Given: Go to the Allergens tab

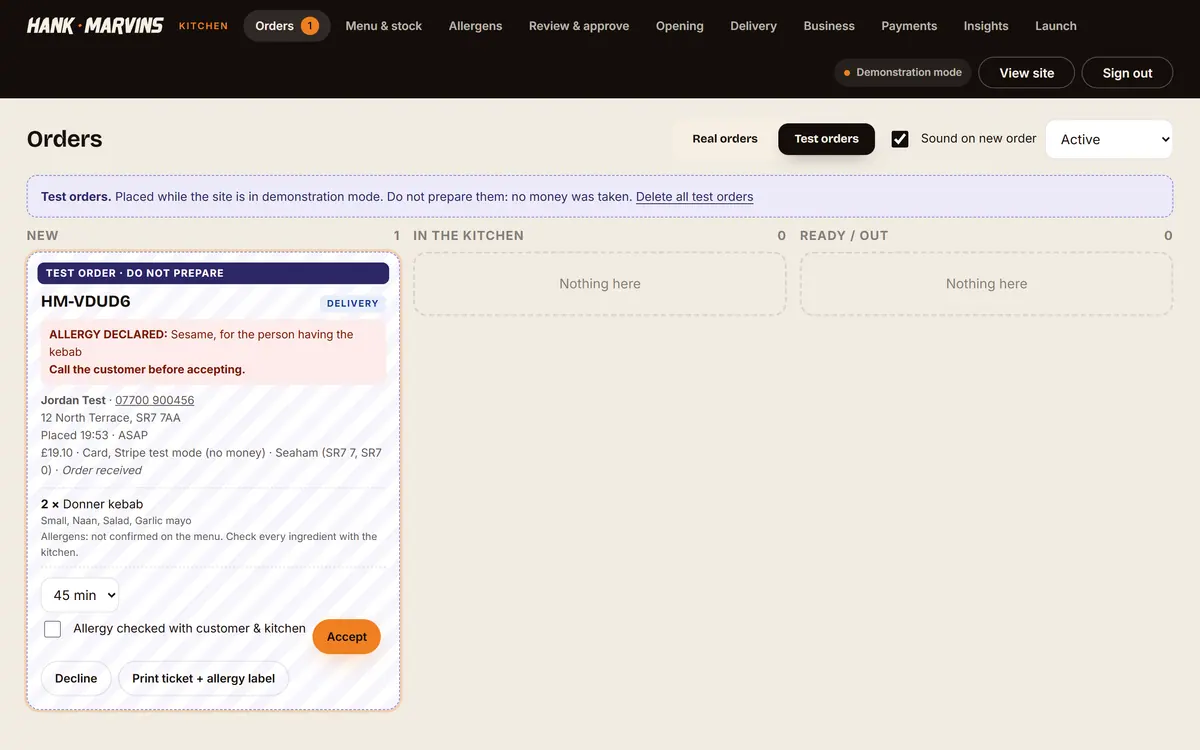Looking at the screenshot, I should [476, 26].
